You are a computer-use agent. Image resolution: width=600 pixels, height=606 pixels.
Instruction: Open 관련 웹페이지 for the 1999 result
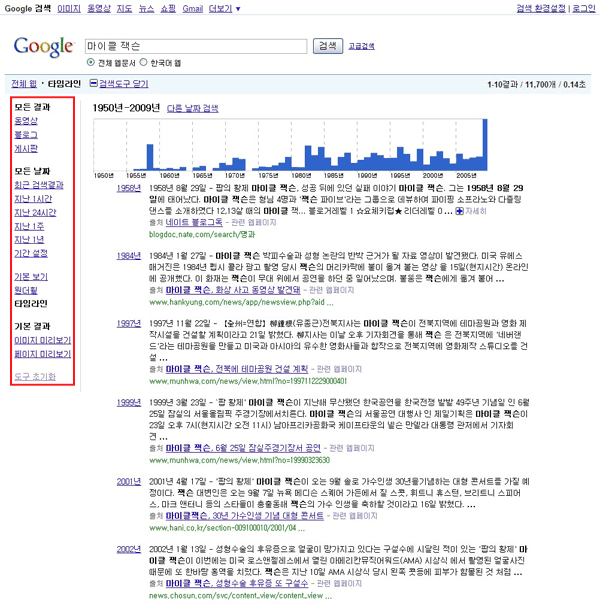pyautogui.click(x=352, y=448)
